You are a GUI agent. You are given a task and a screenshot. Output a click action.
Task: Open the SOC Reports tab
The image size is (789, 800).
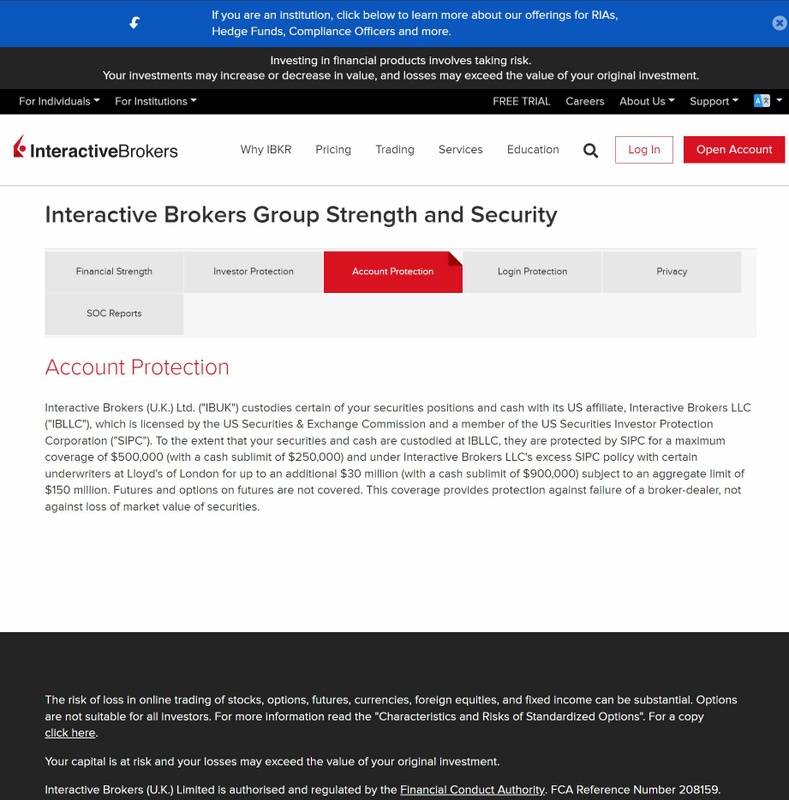click(114, 314)
